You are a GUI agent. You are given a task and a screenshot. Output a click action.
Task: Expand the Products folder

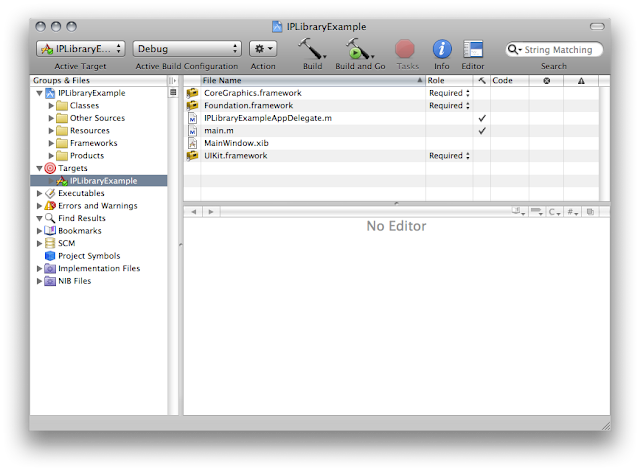pos(51,156)
